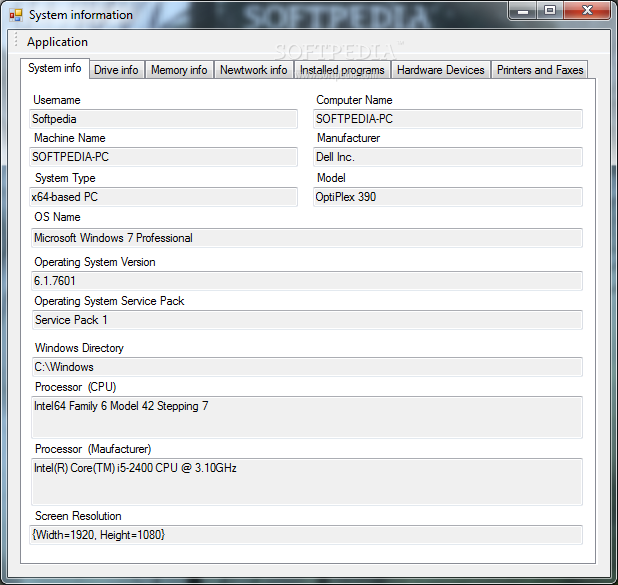Click the System information window icon
The height and width of the screenshot is (585, 618).
[16, 15]
